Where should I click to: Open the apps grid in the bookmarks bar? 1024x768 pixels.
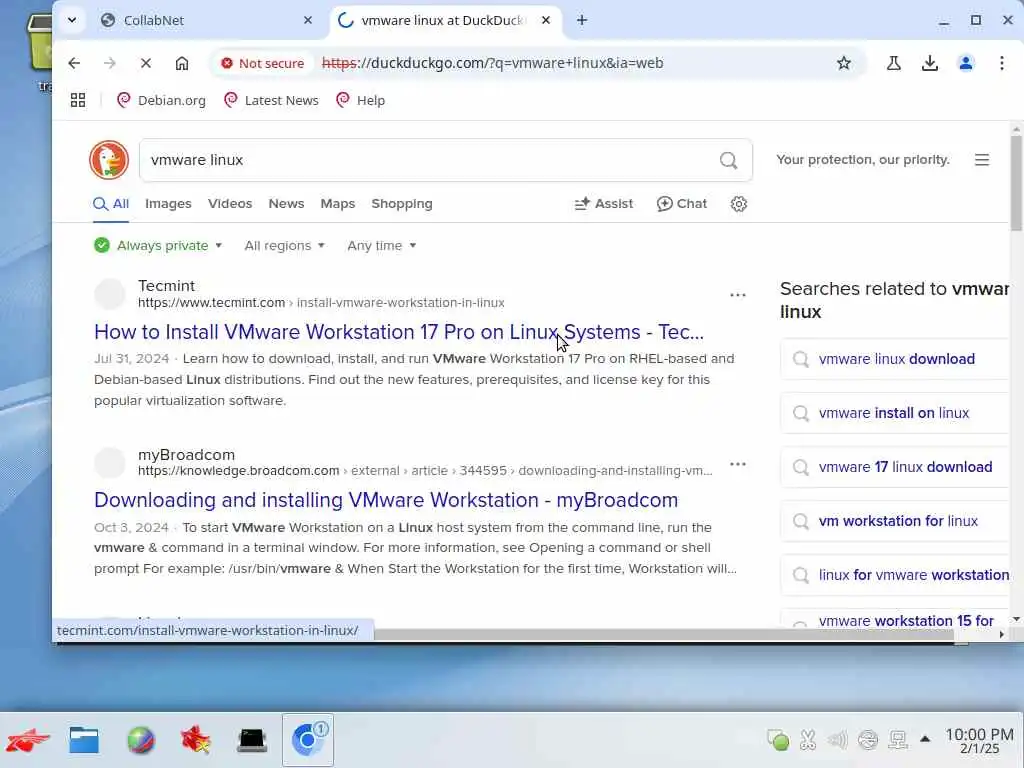pos(78,100)
